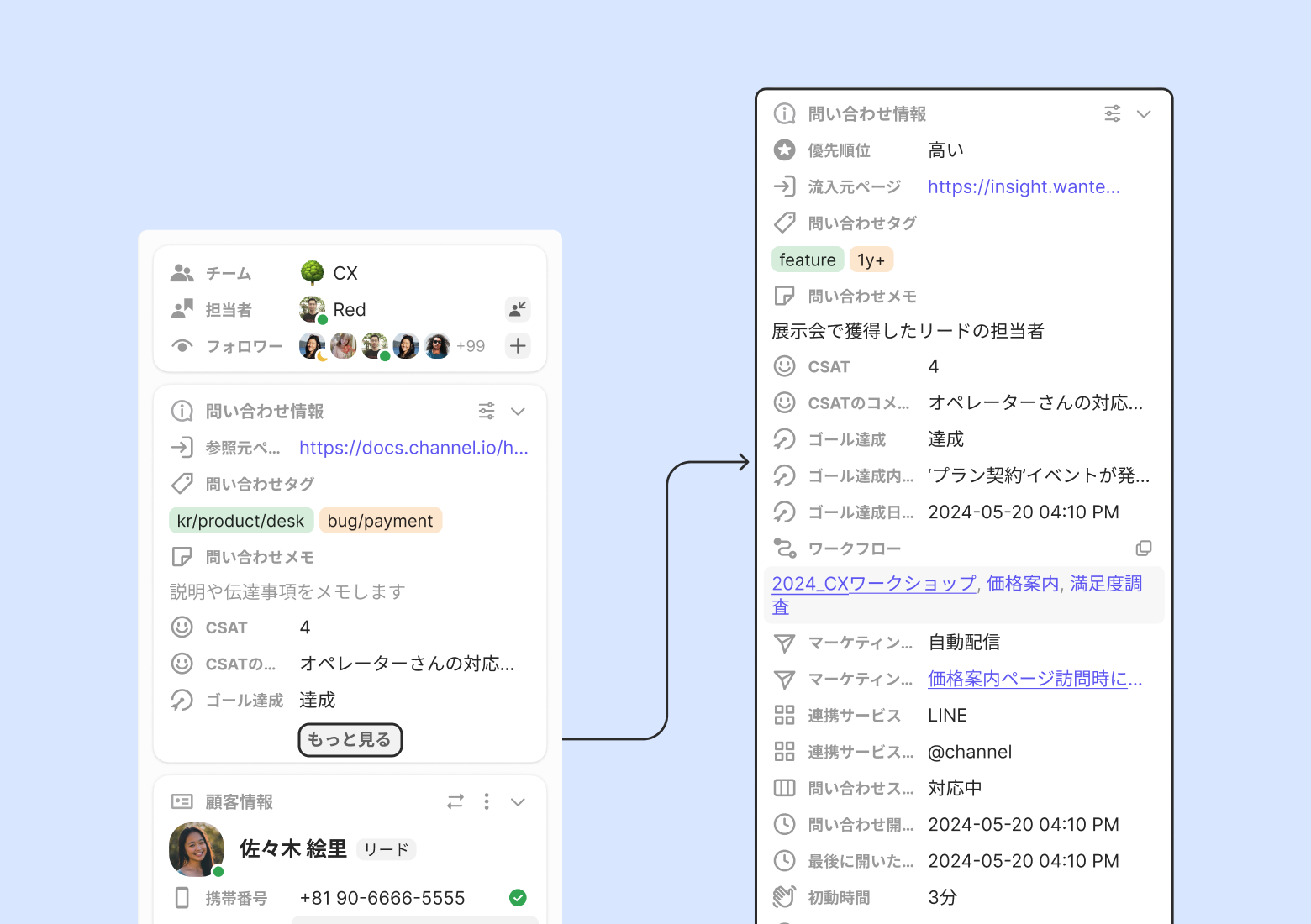Click the 自動配信 marketing value

point(964,643)
